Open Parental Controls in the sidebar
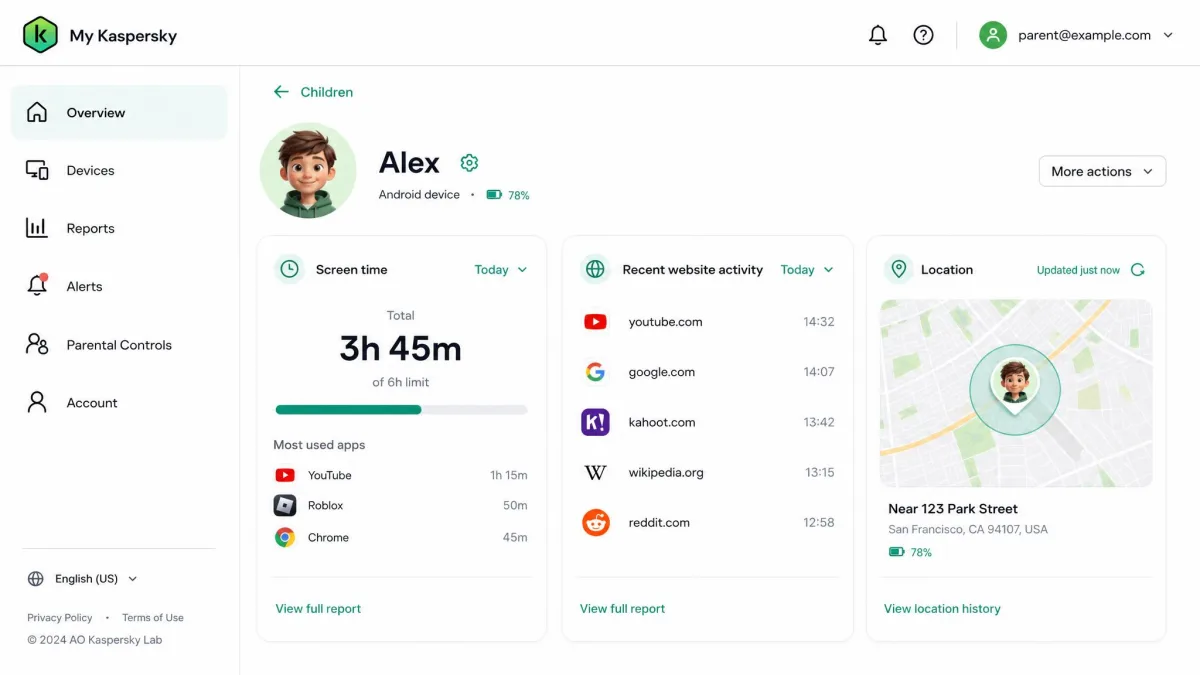The width and height of the screenshot is (1200, 675). coord(119,345)
